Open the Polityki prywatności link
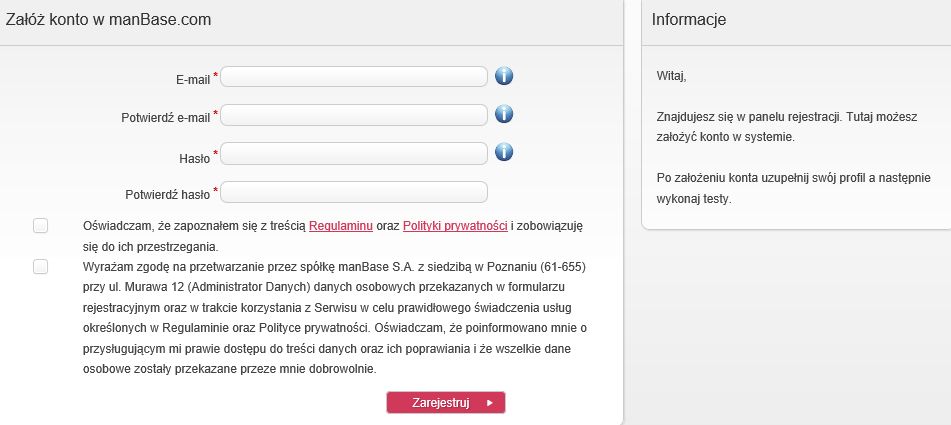Screen dimensions: 951x425 pyautogui.click(x=455, y=226)
